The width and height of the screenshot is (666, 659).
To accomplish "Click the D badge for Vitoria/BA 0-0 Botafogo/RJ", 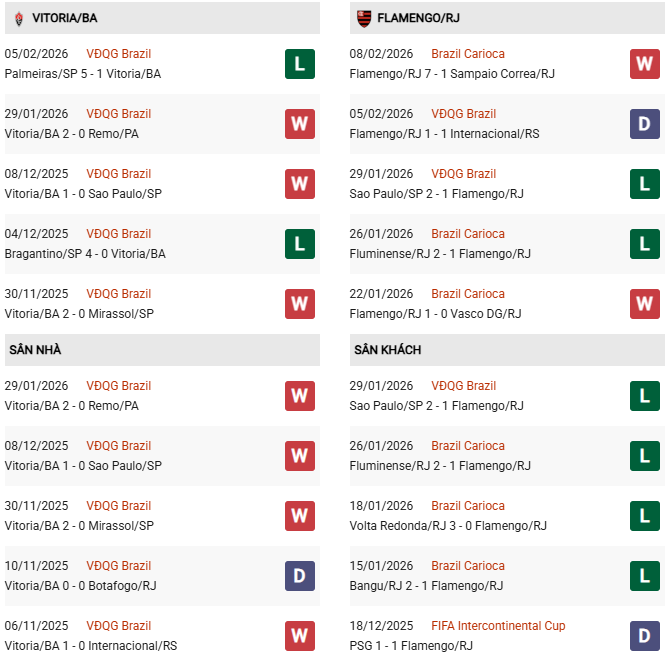I will [x=299, y=576].
